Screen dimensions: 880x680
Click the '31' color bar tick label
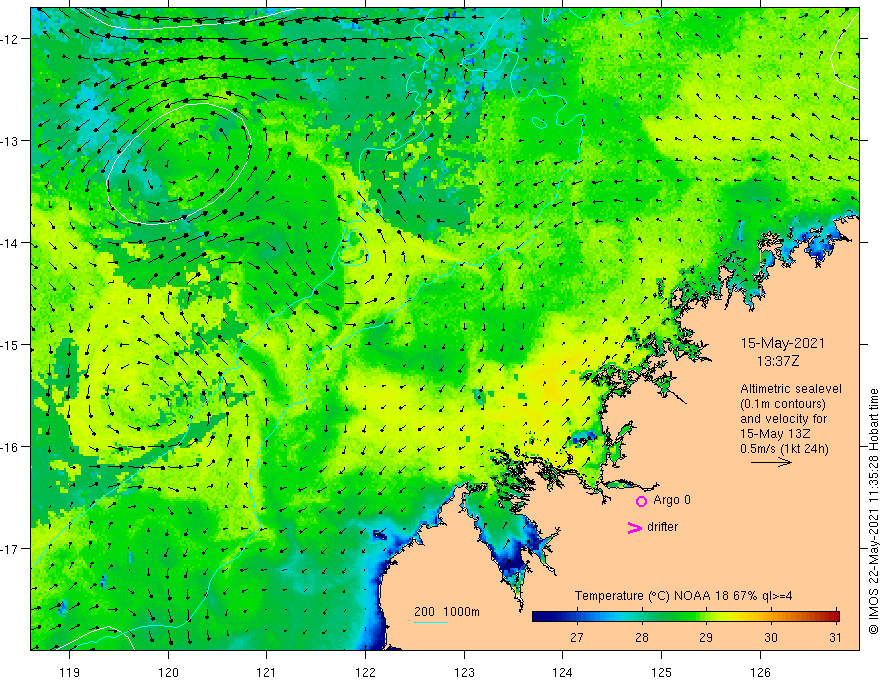(836, 637)
